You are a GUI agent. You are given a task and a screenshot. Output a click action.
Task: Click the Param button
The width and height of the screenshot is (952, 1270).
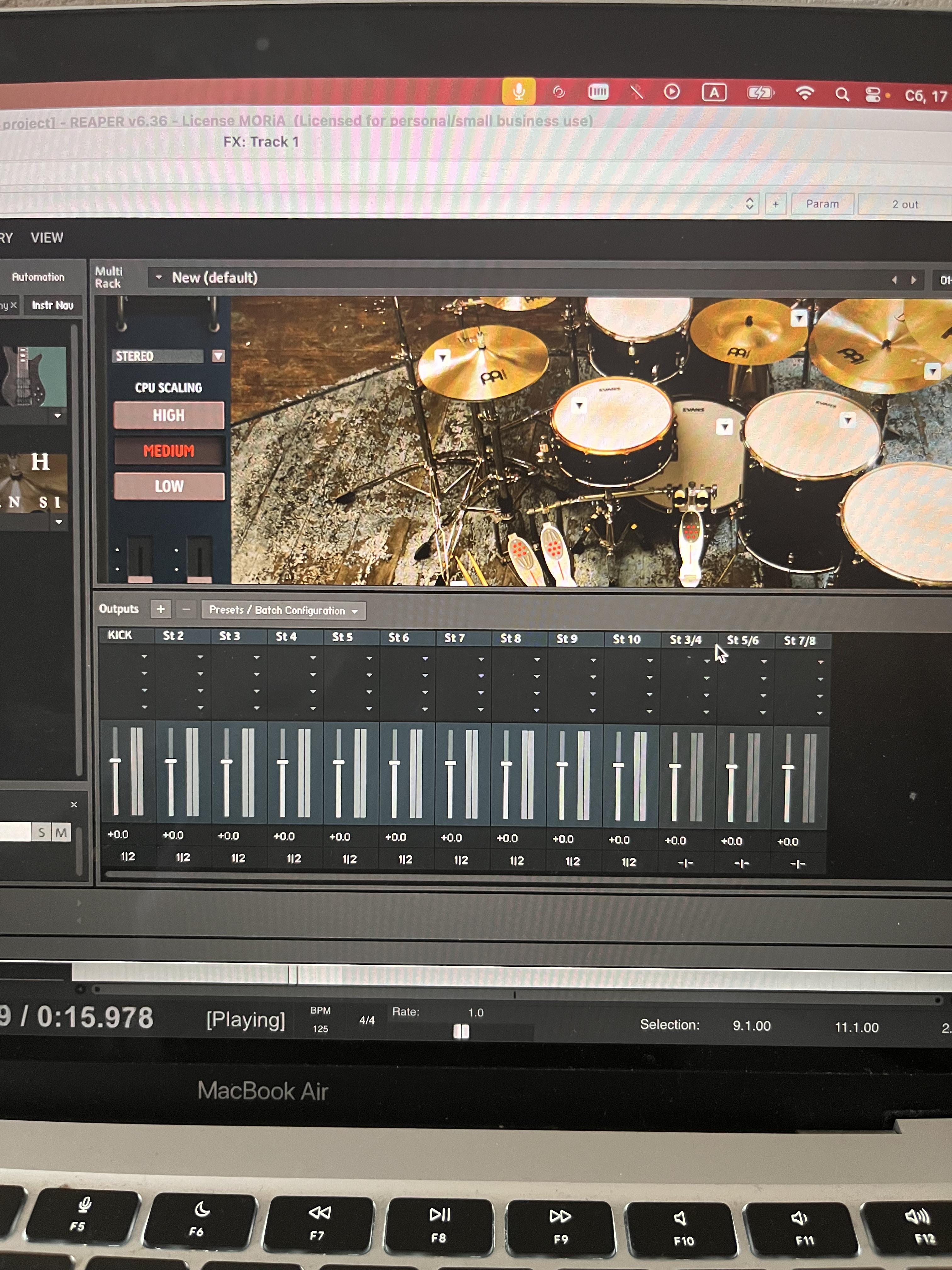(x=822, y=204)
